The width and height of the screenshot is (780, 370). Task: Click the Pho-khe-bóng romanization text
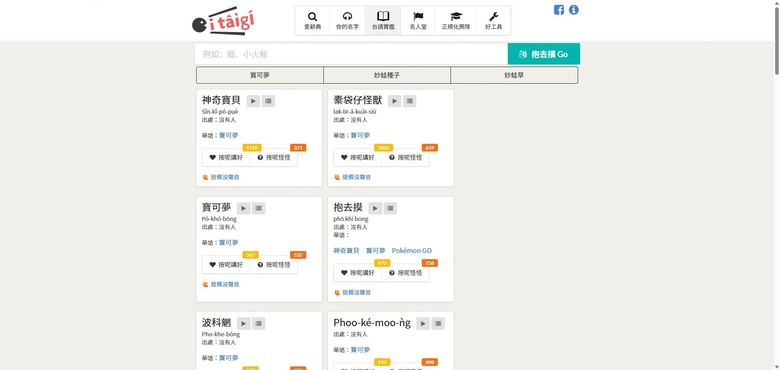pos(220,335)
